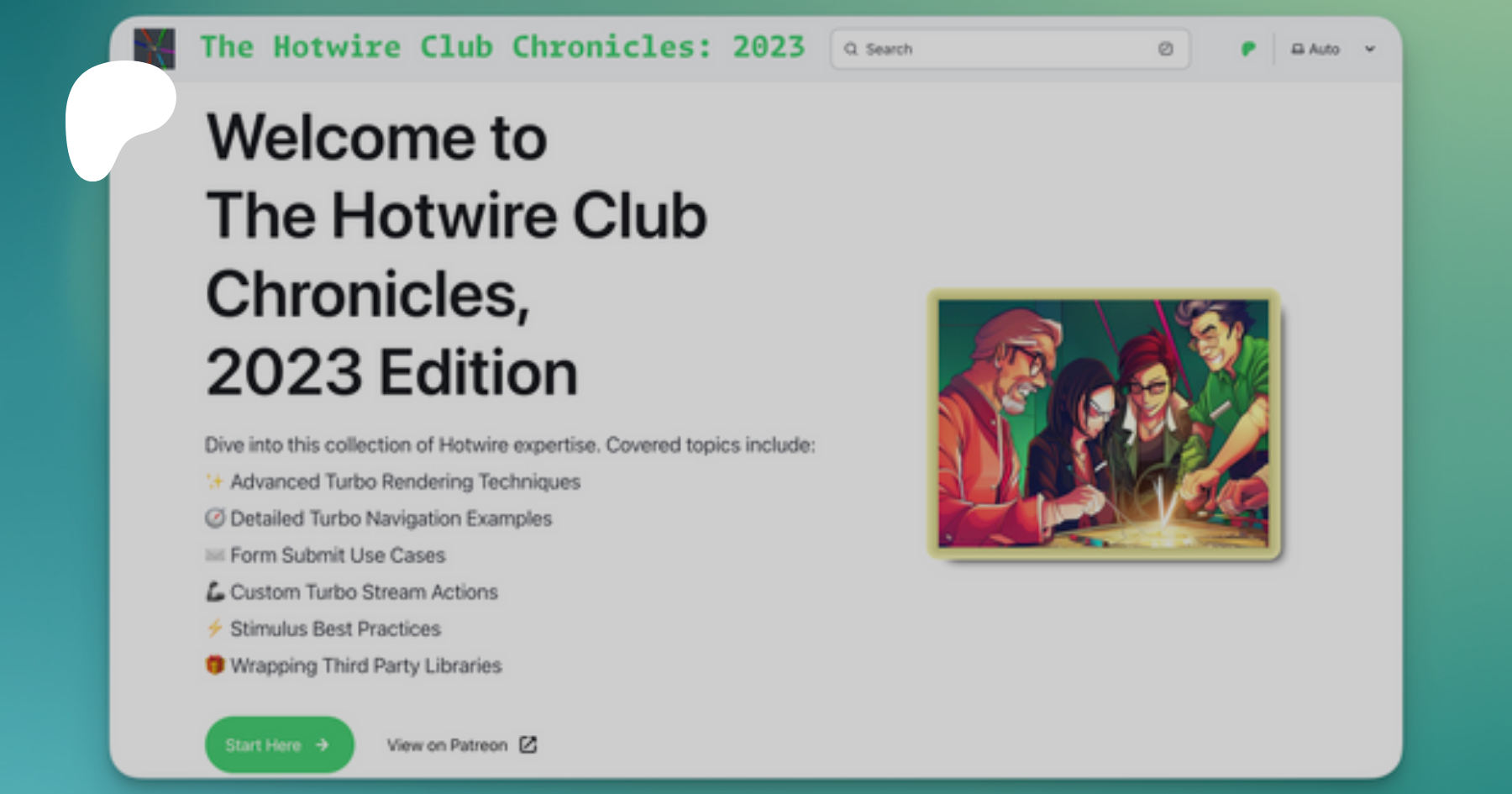Click the arrow inside Start Here button
The height and width of the screenshot is (794, 1512).
pos(323,744)
